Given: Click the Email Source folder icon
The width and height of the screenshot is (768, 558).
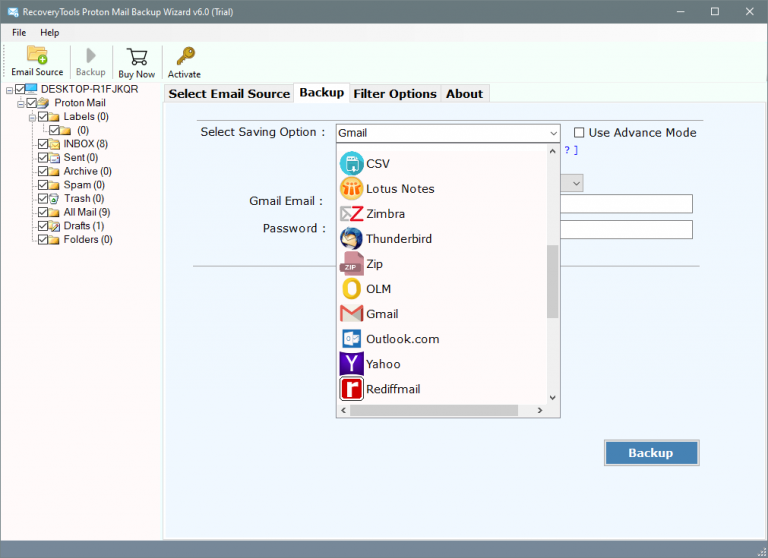Looking at the screenshot, I should pyautogui.click(x=37, y=55).
